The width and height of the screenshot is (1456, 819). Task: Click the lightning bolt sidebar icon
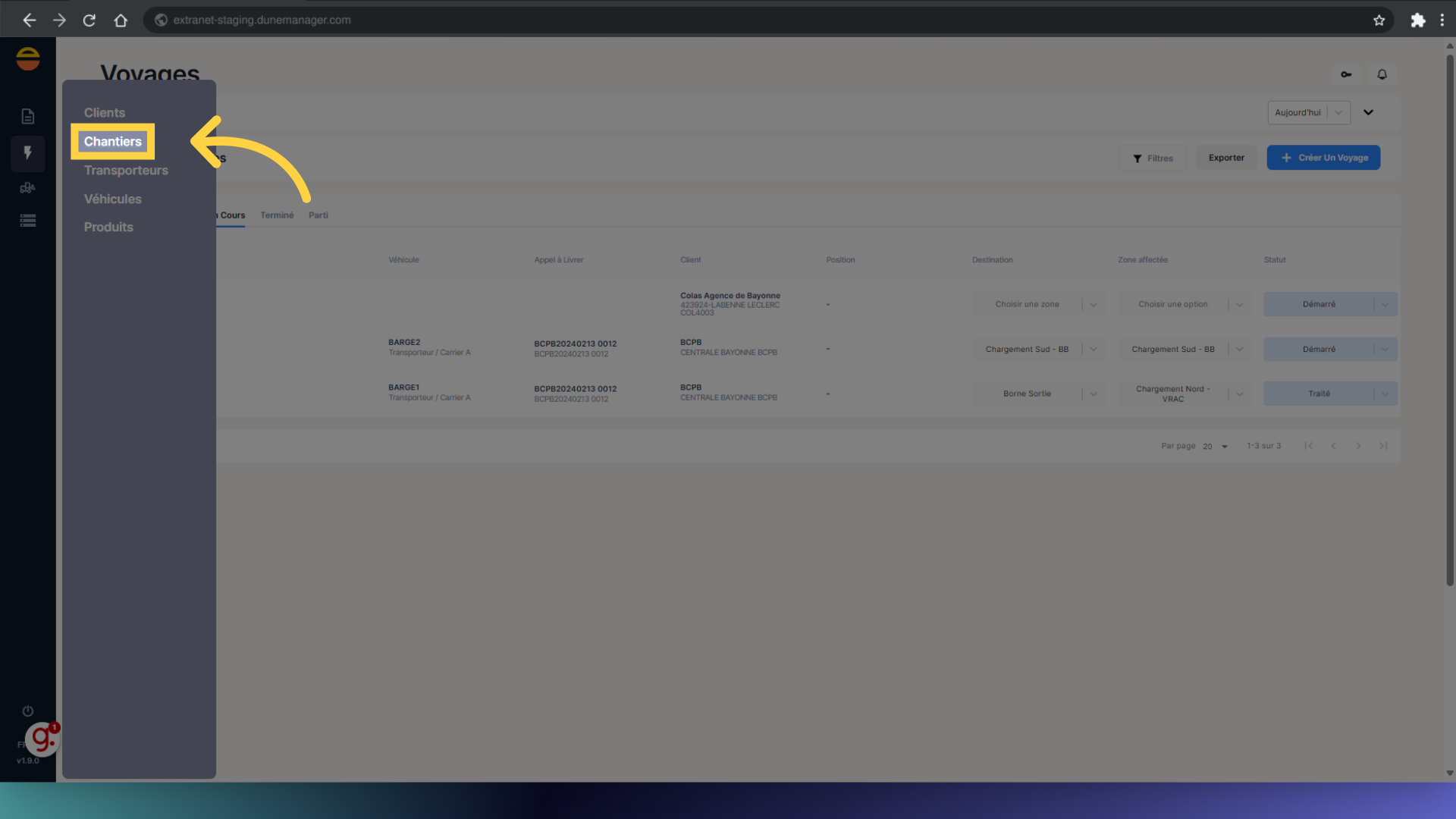coord(28,153)
